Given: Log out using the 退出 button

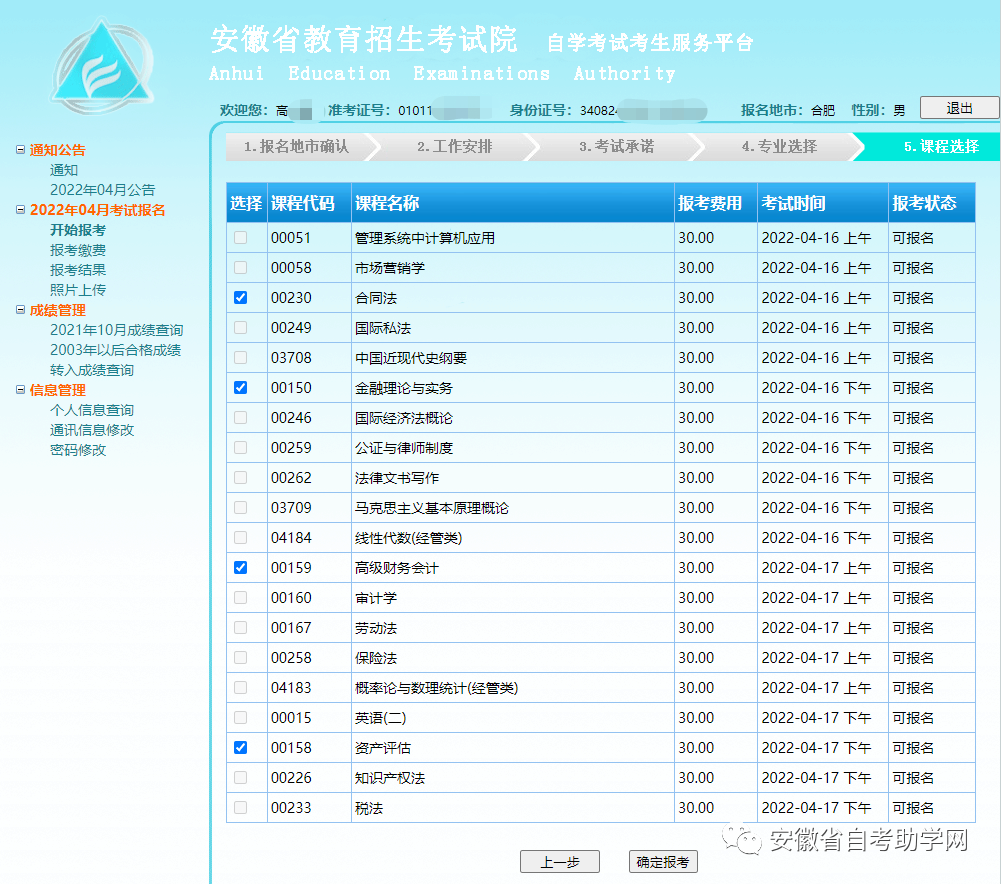Looking at the screenshot, I should tap(959, 108).
